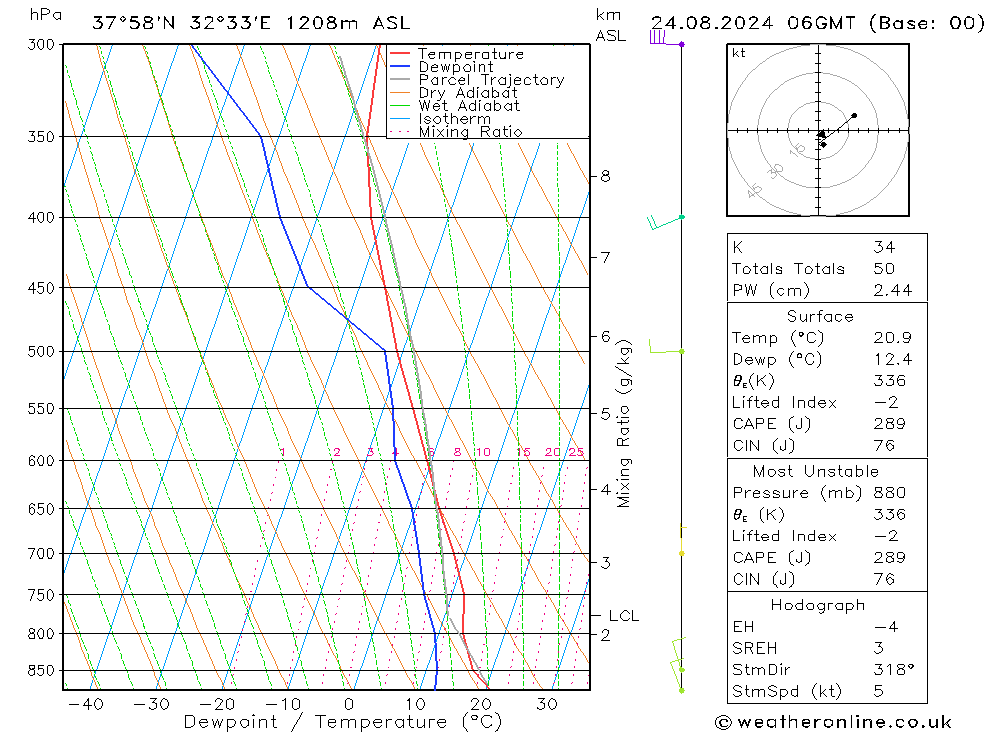1000x733 pixels.
Task: Select the Parcel Trajectory legend entry
Action: (x=490, y=80)
